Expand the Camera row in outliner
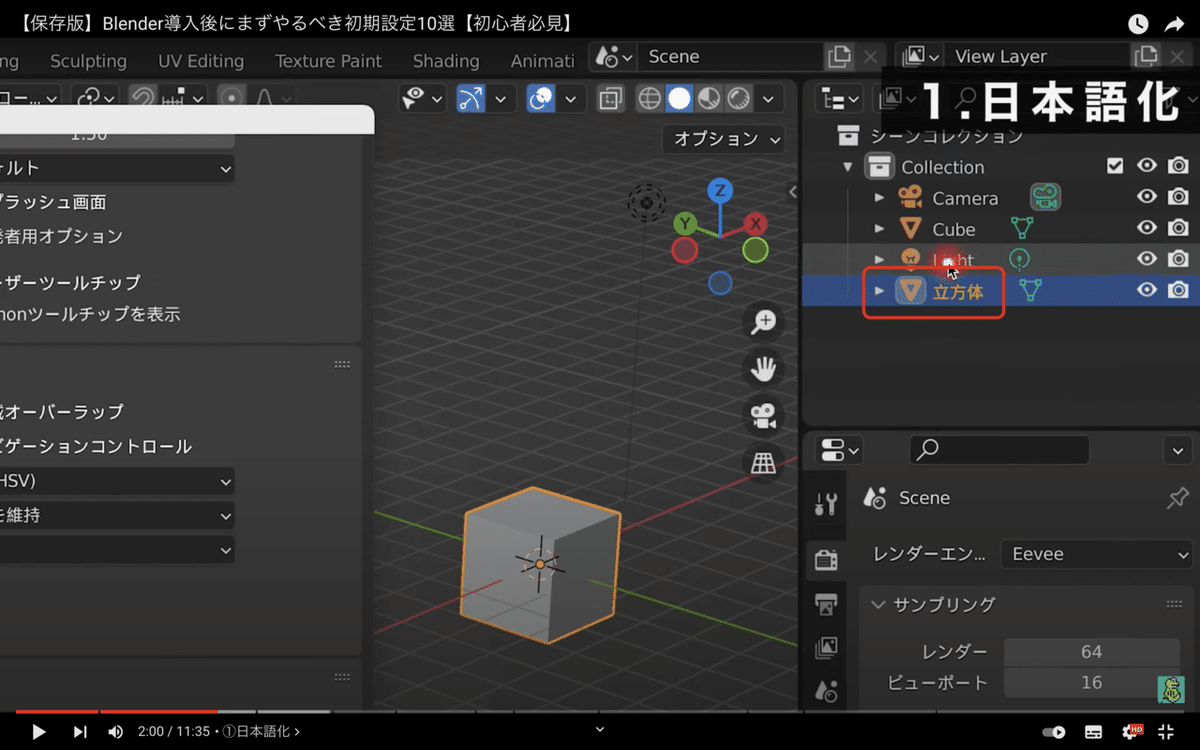The height and width of the screenshot is (750, 1200). click(880, 198)
